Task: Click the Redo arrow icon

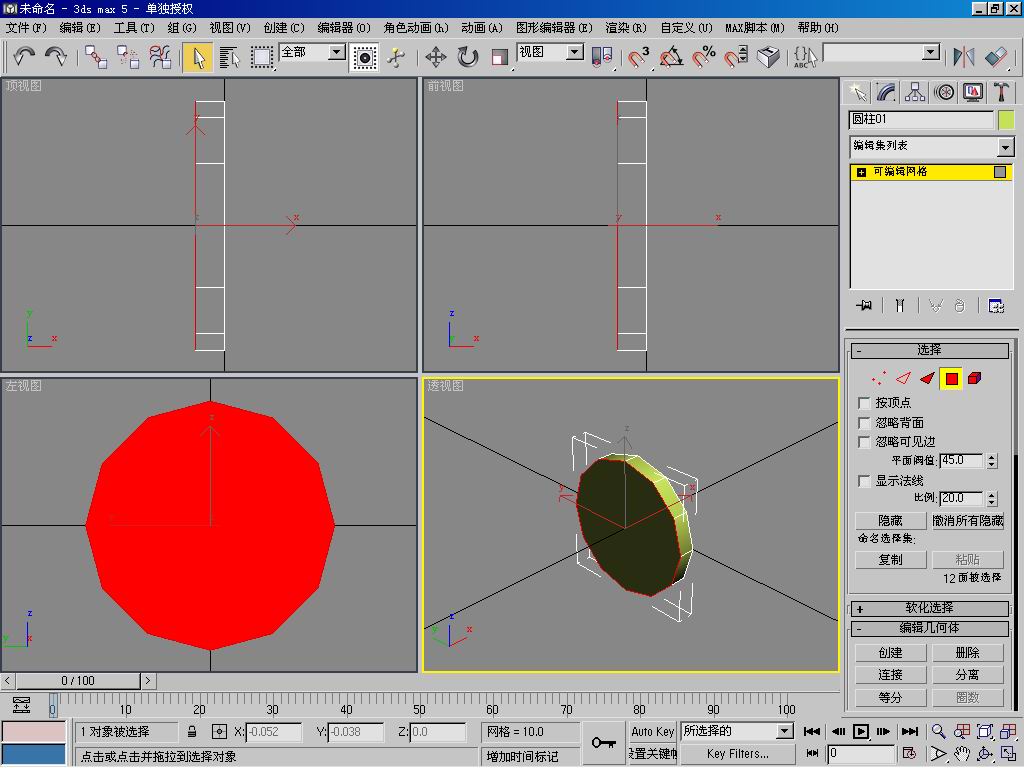Action: click(56, 57)
